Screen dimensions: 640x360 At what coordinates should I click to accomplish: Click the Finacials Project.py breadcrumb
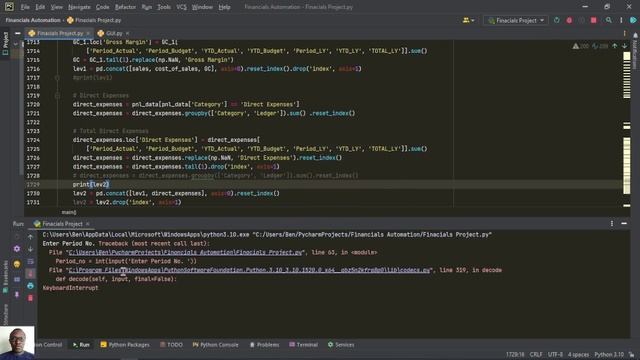tap(94, 20)
